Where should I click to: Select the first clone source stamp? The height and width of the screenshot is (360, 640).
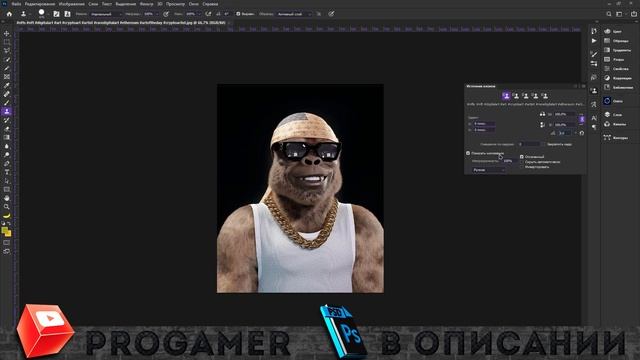(506, 96)
